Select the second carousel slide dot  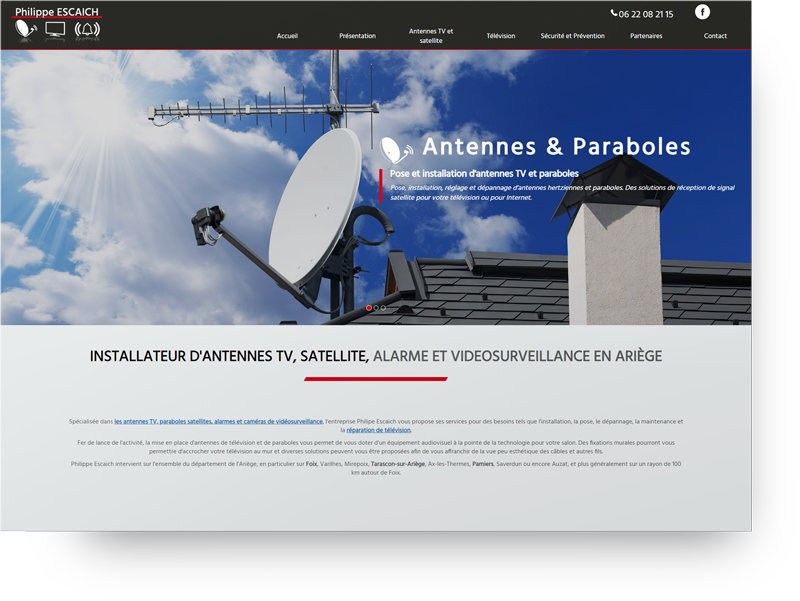[378, 308]
